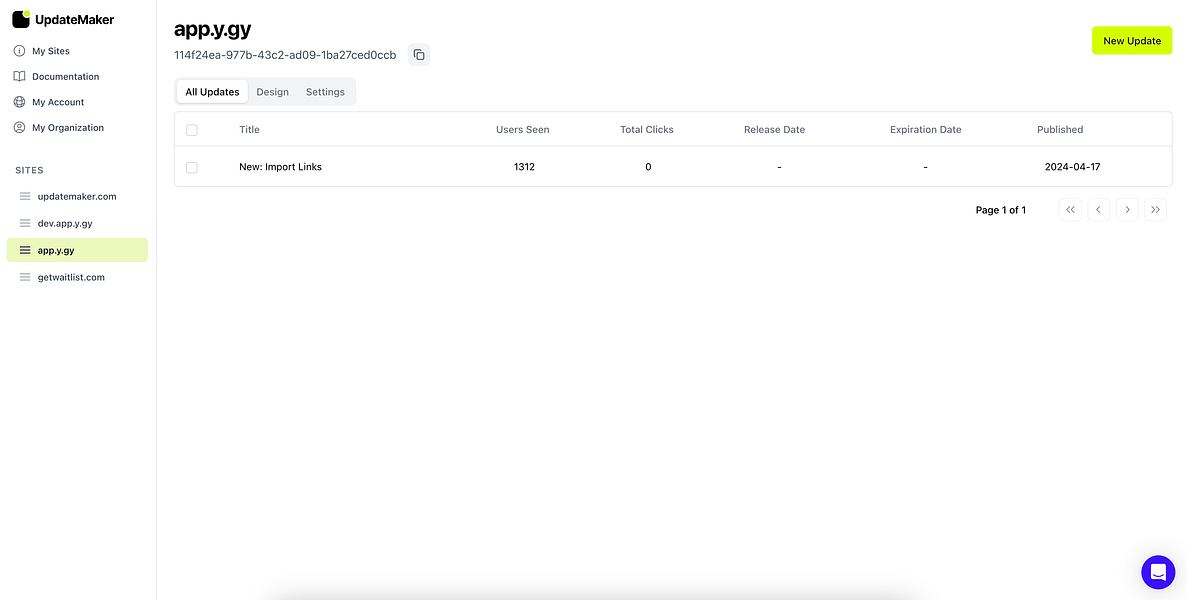Click the globe icon beside My Account
The width and height of the screenshot is (1187, 600).
20,102
